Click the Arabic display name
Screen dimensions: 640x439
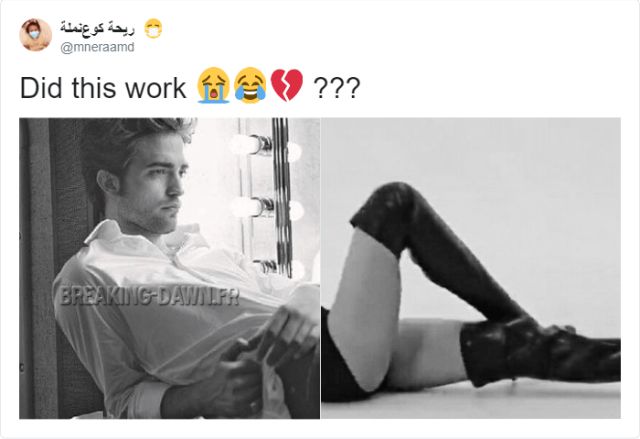pyautogui.click(x=97, y=27)
